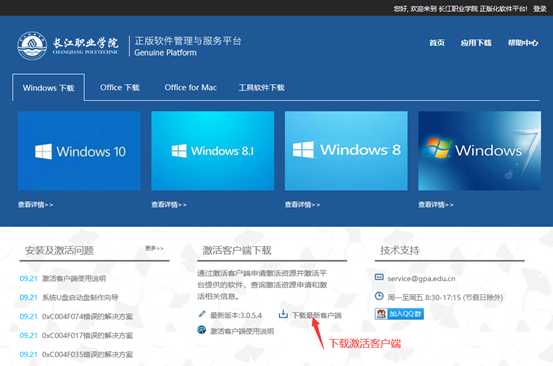Click the download icon for 下载最新客户端

click(x=283, y=314)
